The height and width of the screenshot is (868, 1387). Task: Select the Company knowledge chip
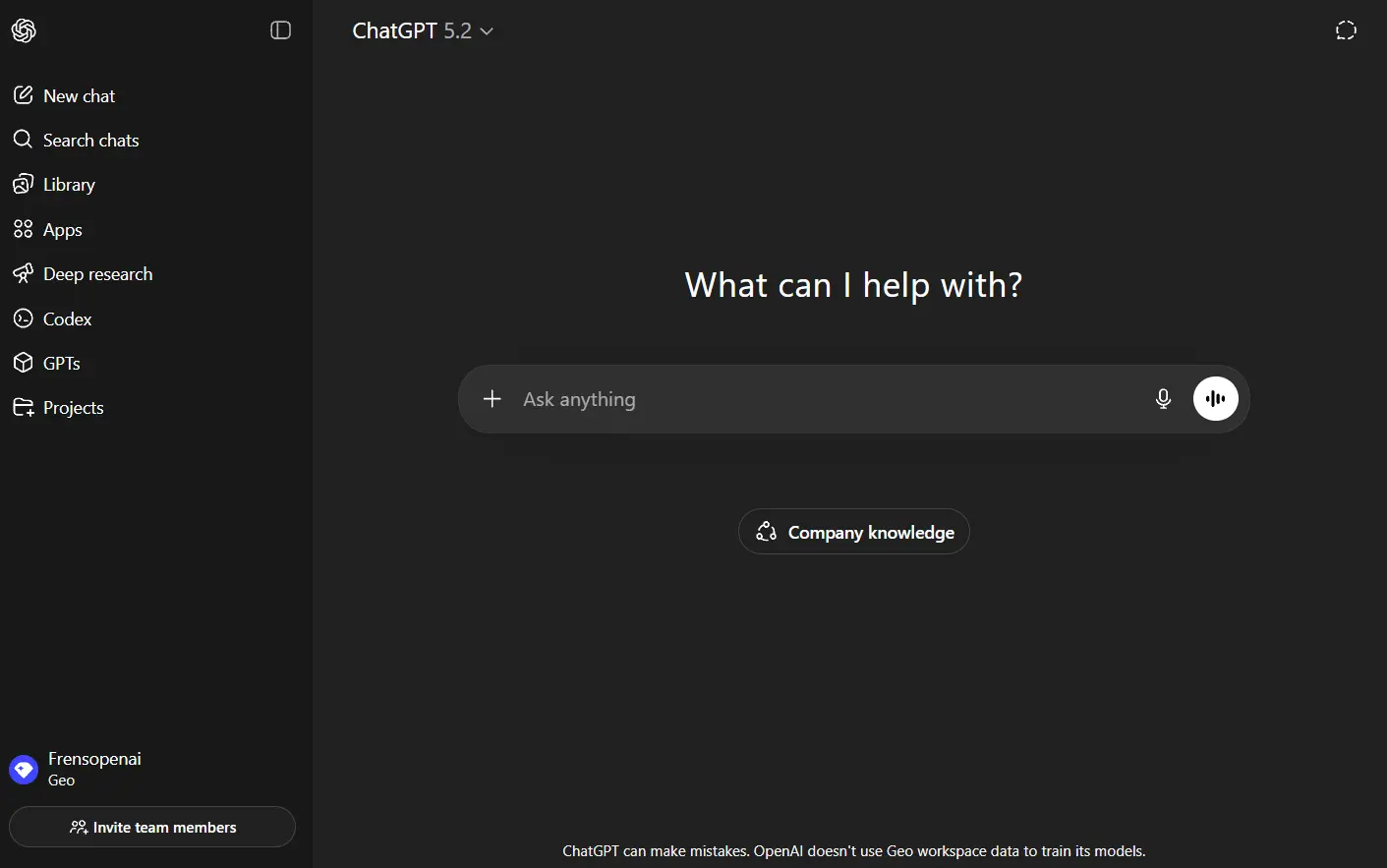(854, 532)
